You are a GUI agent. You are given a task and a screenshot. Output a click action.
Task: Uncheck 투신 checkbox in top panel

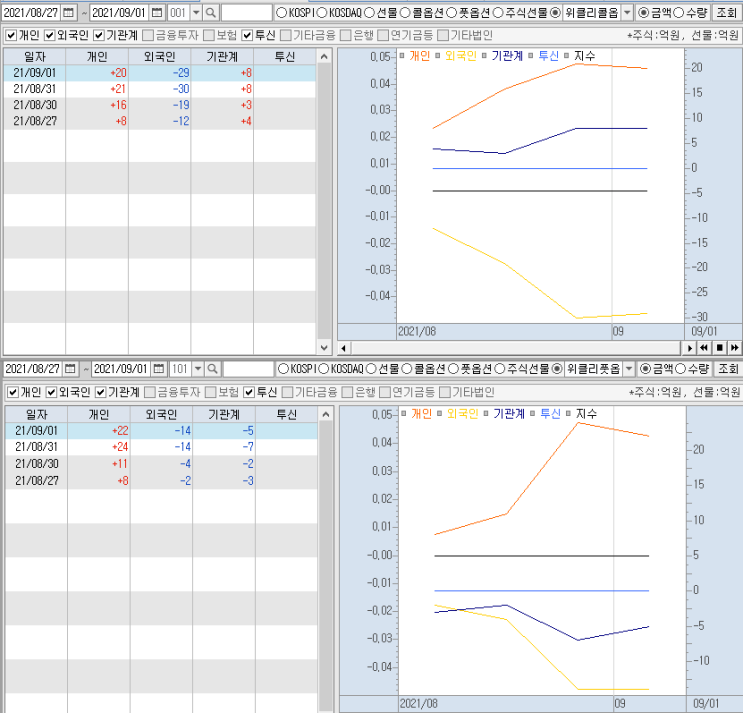[x=247, y=35]
